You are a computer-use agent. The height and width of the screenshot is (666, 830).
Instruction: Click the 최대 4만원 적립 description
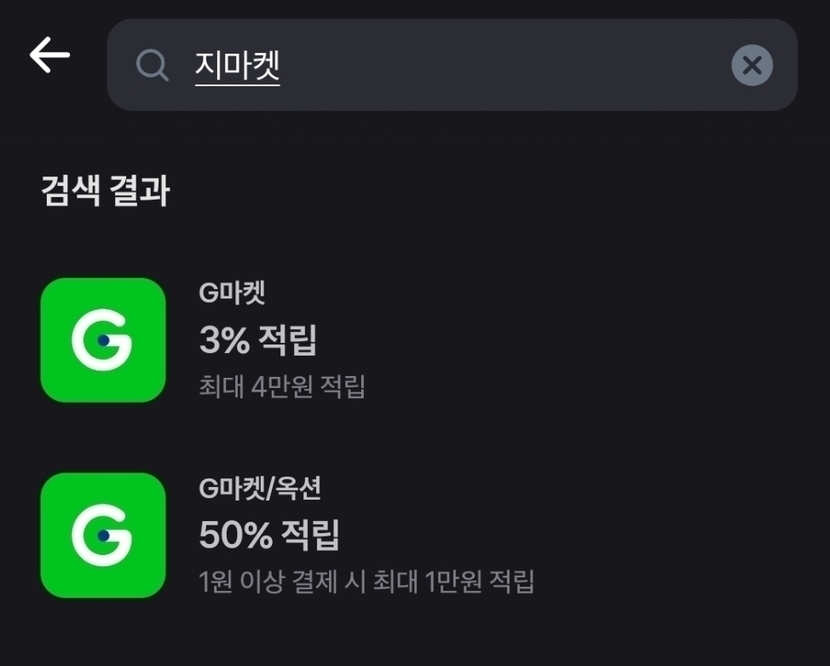pyautogui.click(x=282, y=386)
